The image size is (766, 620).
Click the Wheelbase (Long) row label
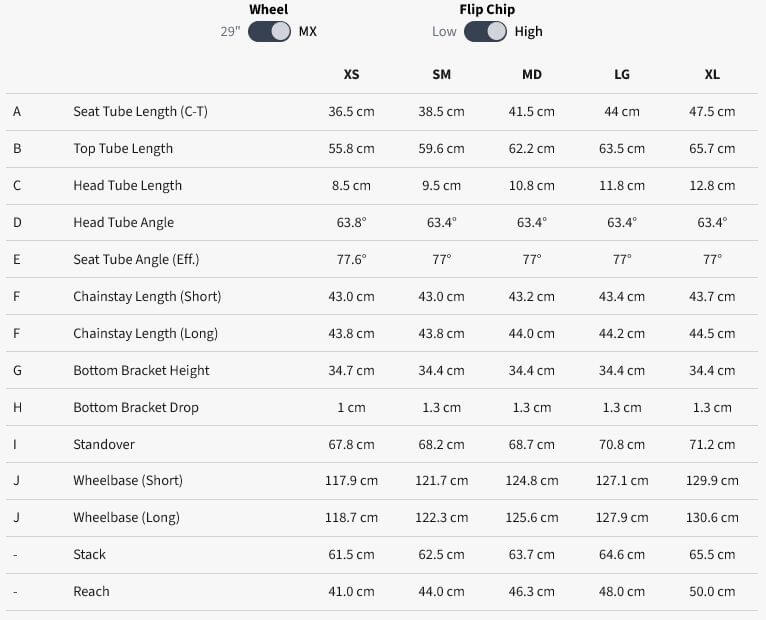[127, 517]
